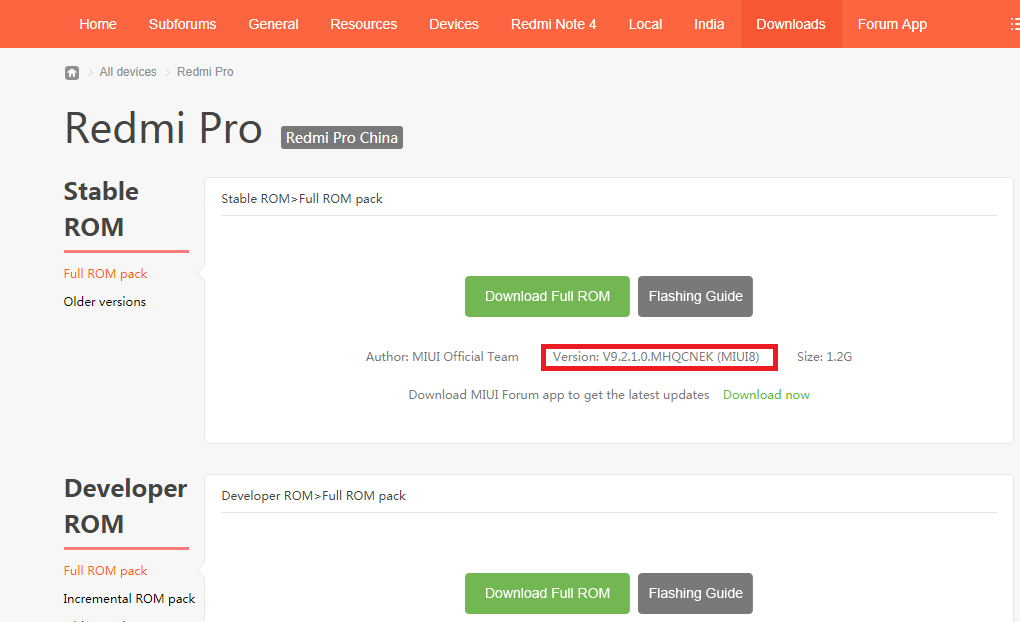Open the Forum App nav item
The height and width of the screenshot is (622, 1020).
(892, 24)
